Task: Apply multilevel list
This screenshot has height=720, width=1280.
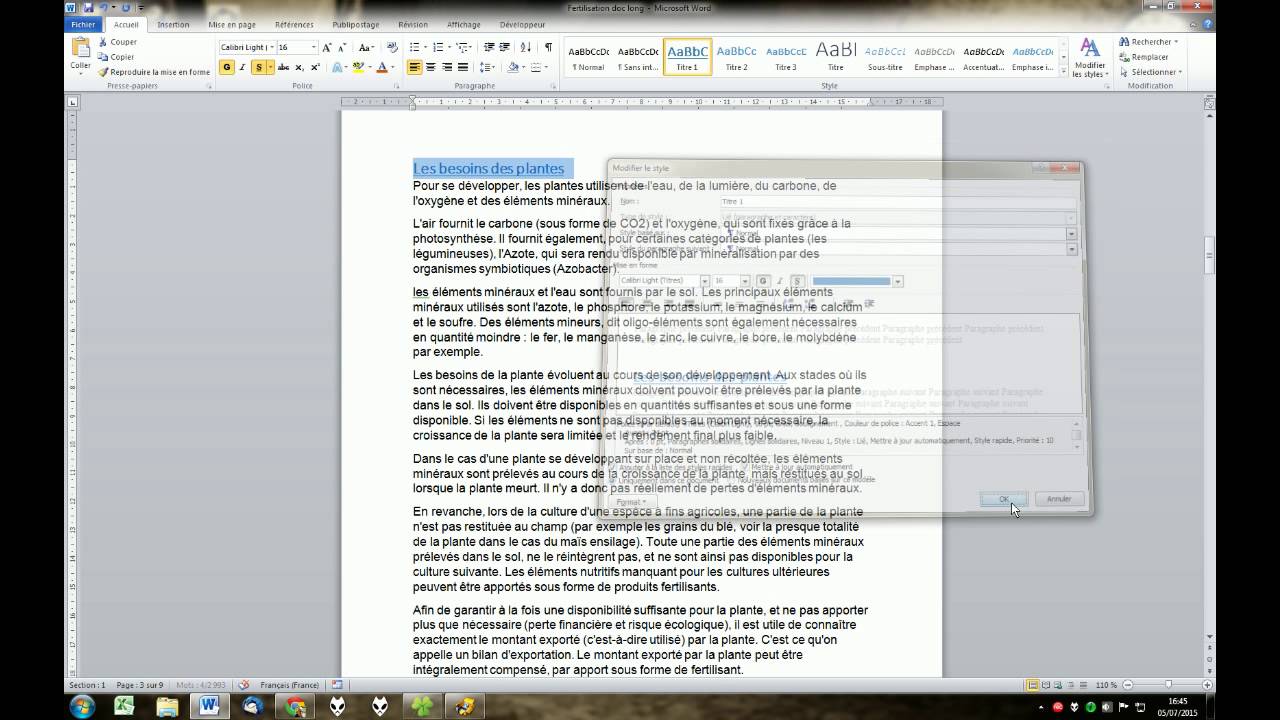Action: click(461, 47)
